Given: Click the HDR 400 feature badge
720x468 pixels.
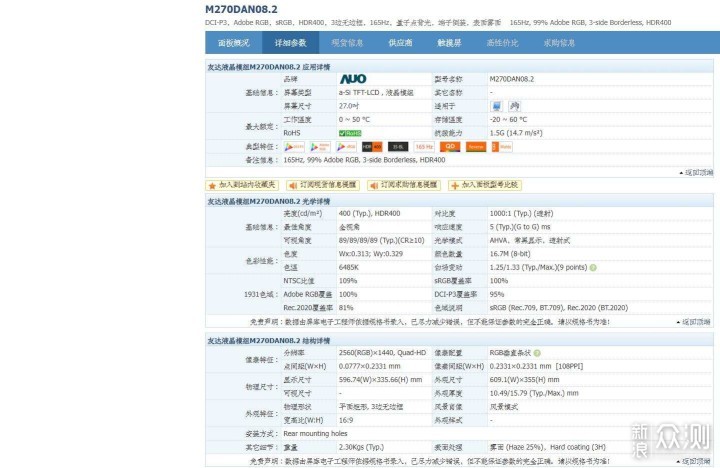Looking at the screenshot, I should tap(372, 147).
